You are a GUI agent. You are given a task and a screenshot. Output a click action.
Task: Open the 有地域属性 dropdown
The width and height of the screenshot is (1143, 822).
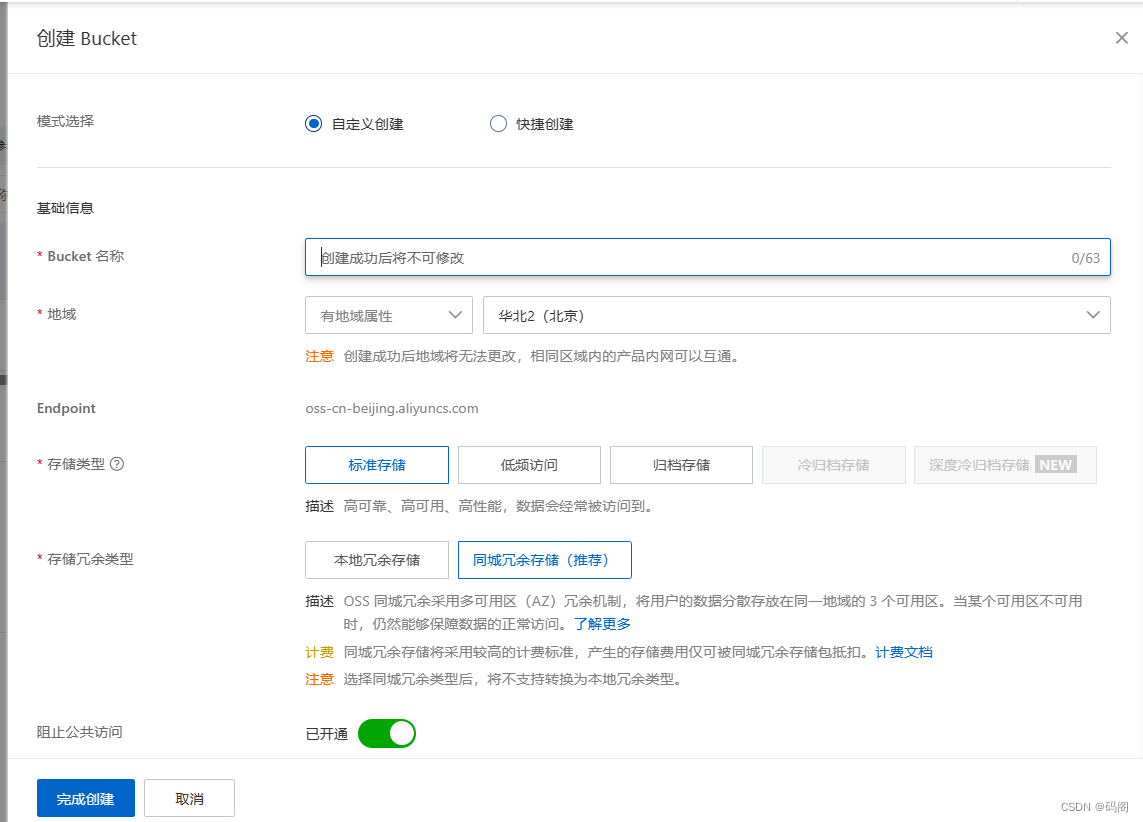coord(388,315)
